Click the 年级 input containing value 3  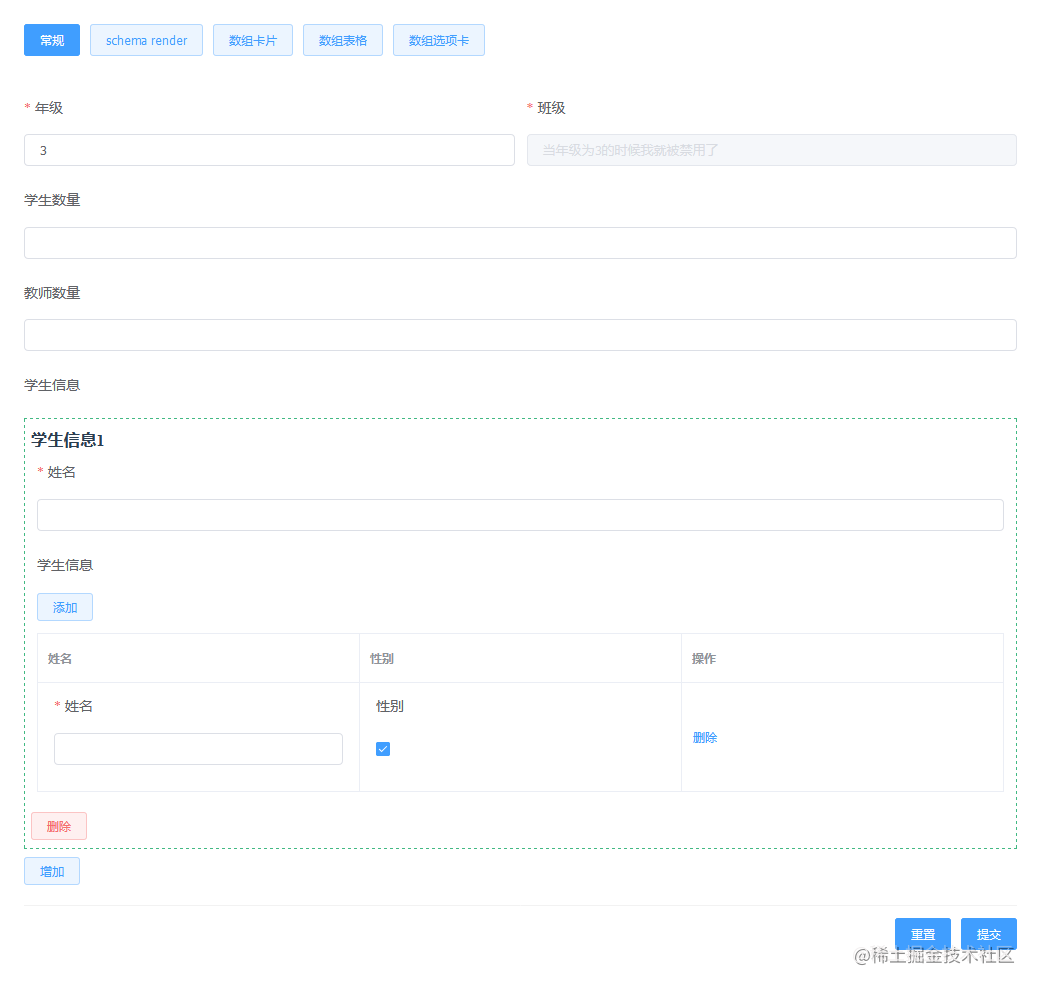click(x=269, y=150)
